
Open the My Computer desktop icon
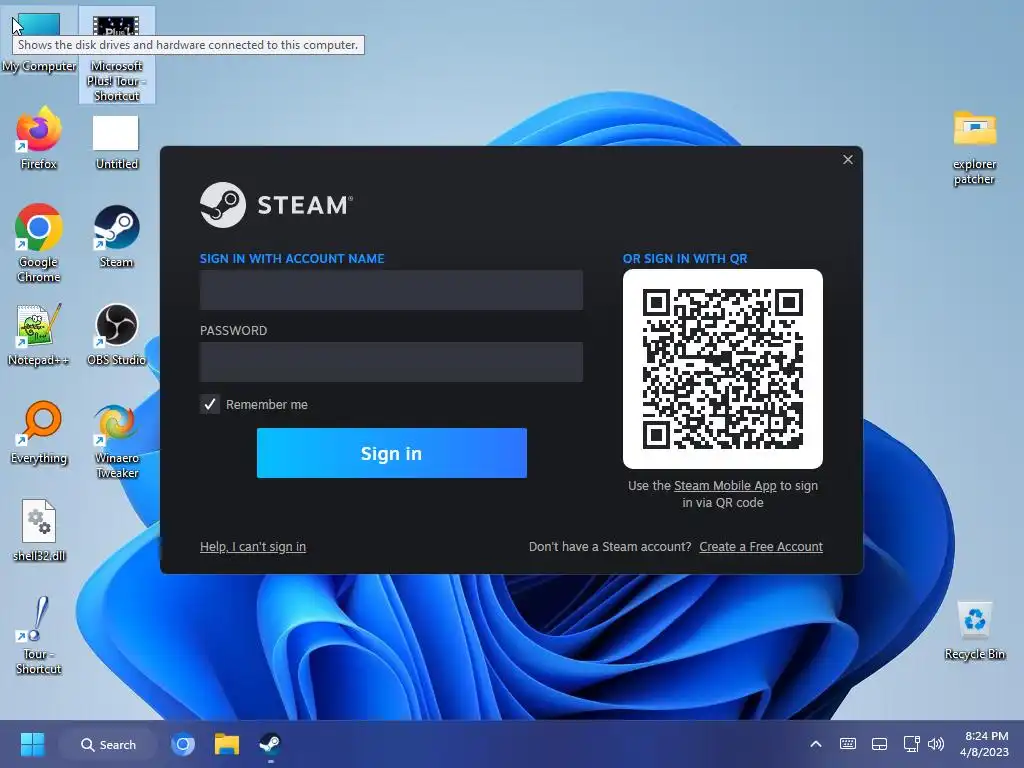click(39, 40)
